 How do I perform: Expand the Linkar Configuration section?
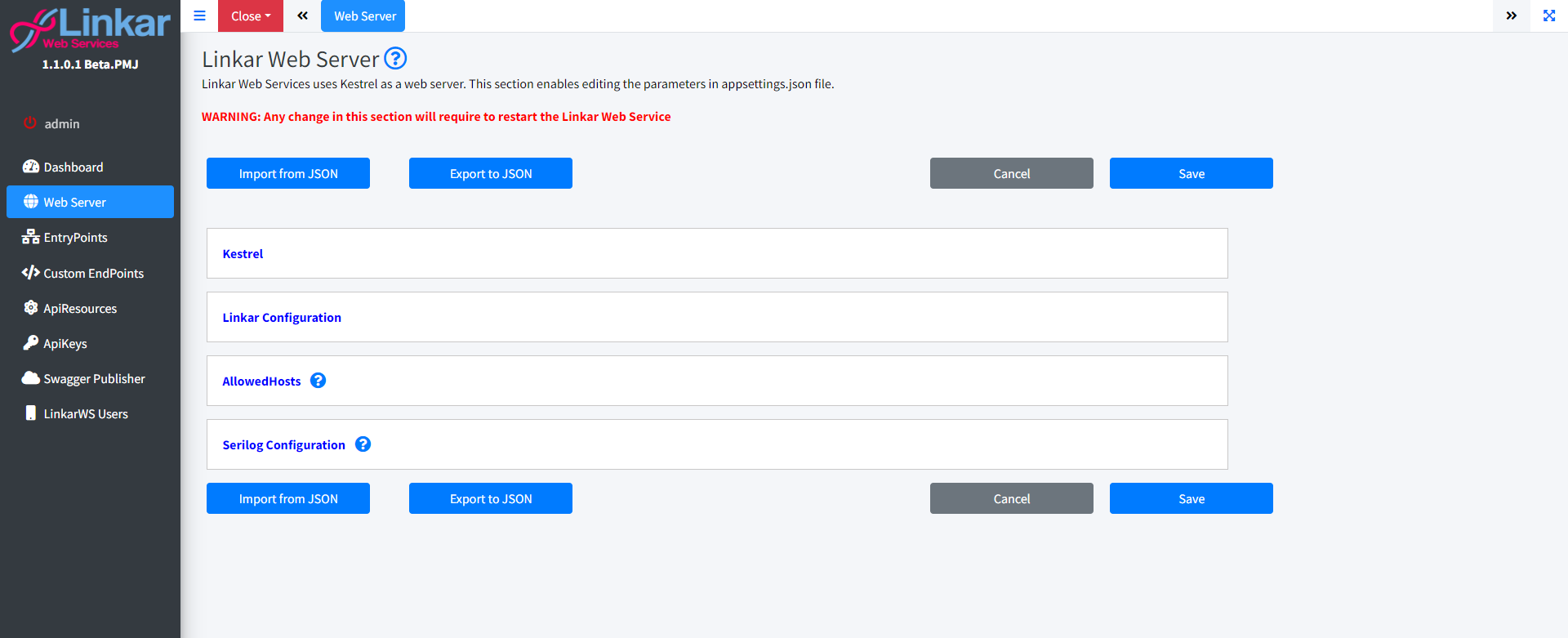pos(282,318)
